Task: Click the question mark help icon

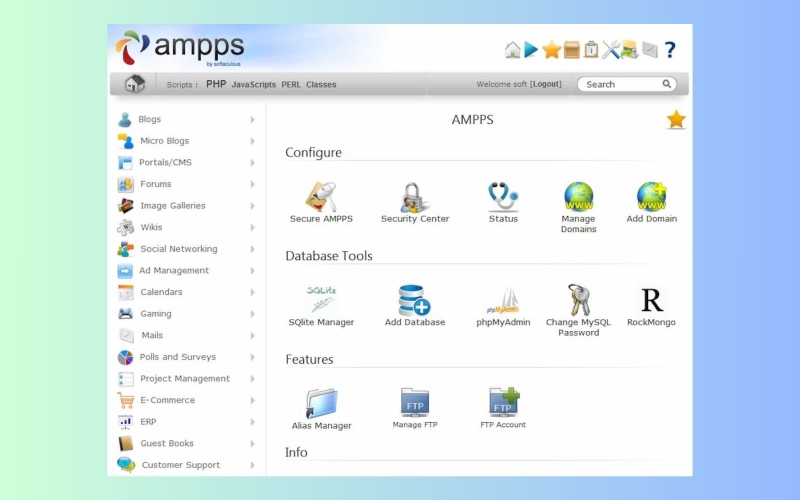Action: [x=670, y=50]
